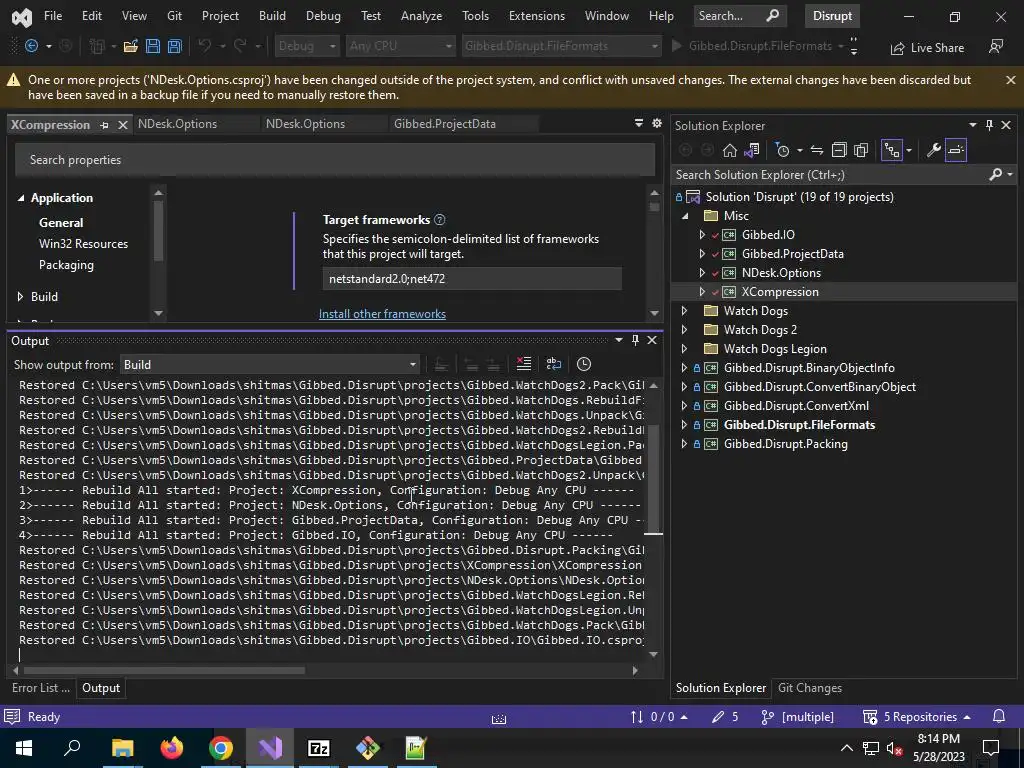Click Sync with Active Document arrows icon

[817, 150]
